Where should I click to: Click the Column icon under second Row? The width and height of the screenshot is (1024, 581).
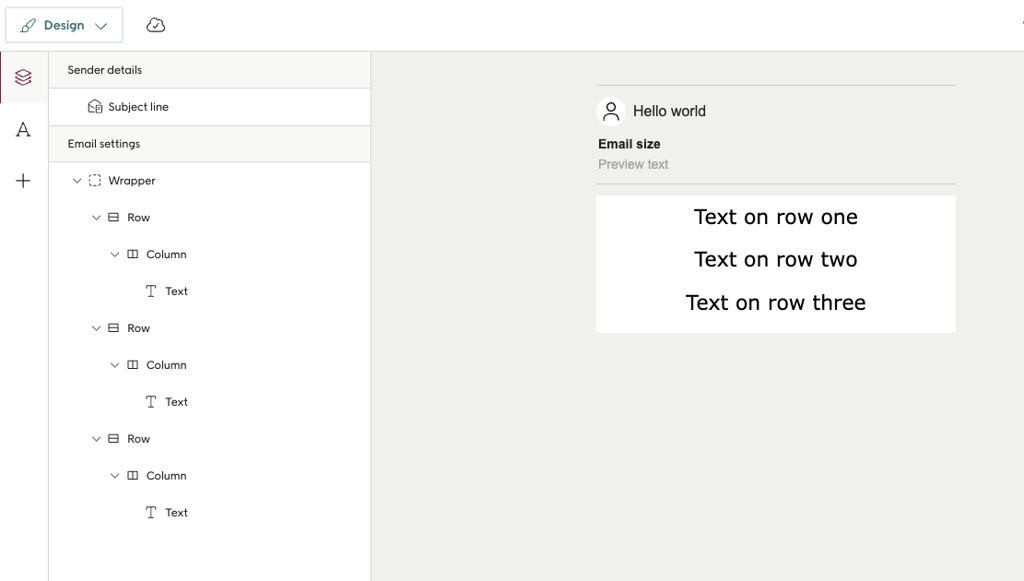coord(131,364)
